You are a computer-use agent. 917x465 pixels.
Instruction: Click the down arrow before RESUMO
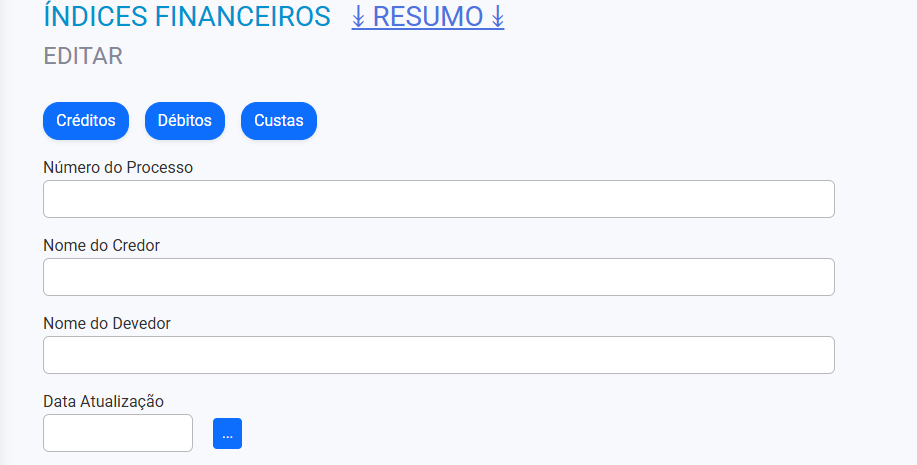pos(359,17)
